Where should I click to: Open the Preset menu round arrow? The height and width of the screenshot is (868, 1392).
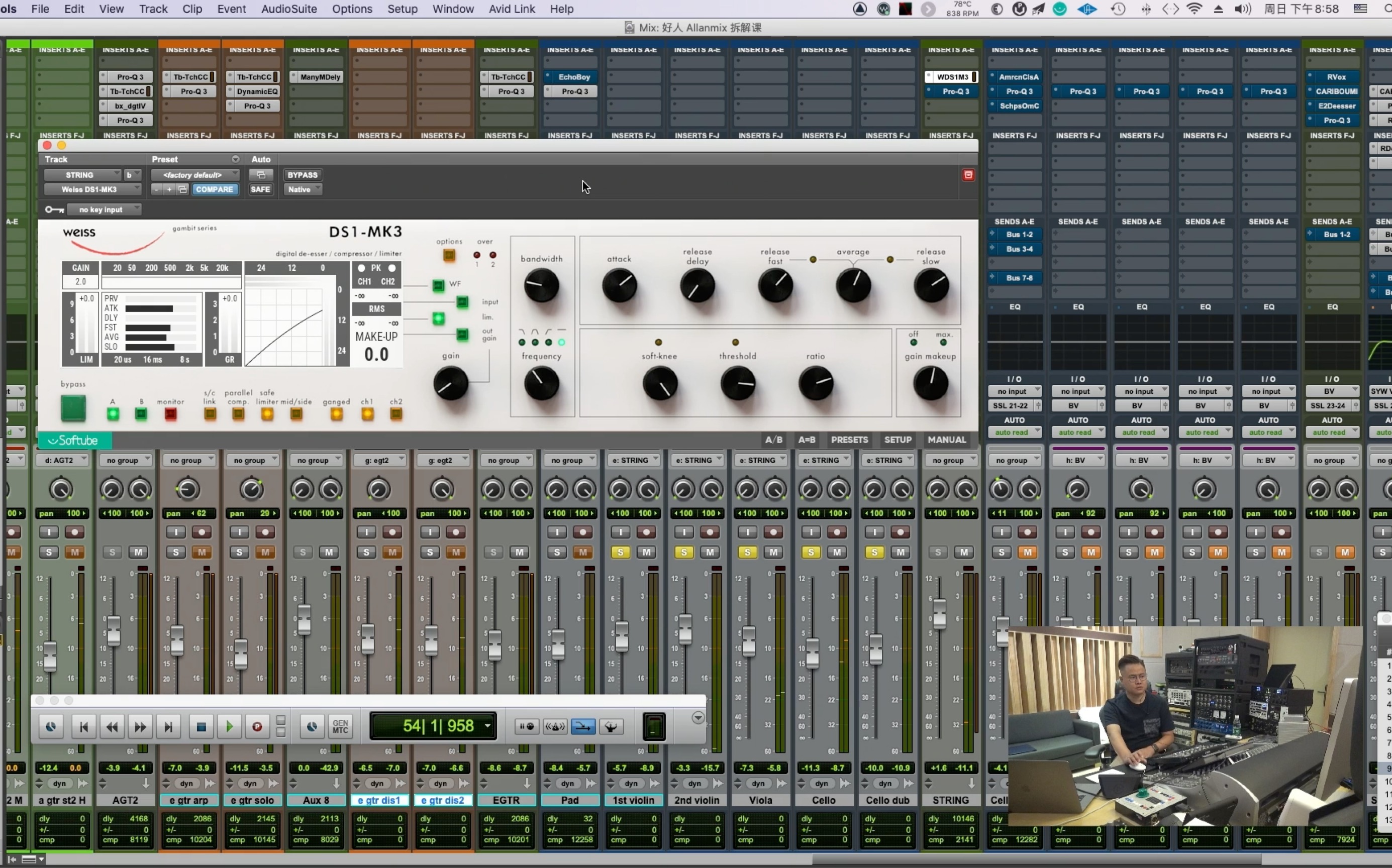point(235,159)
